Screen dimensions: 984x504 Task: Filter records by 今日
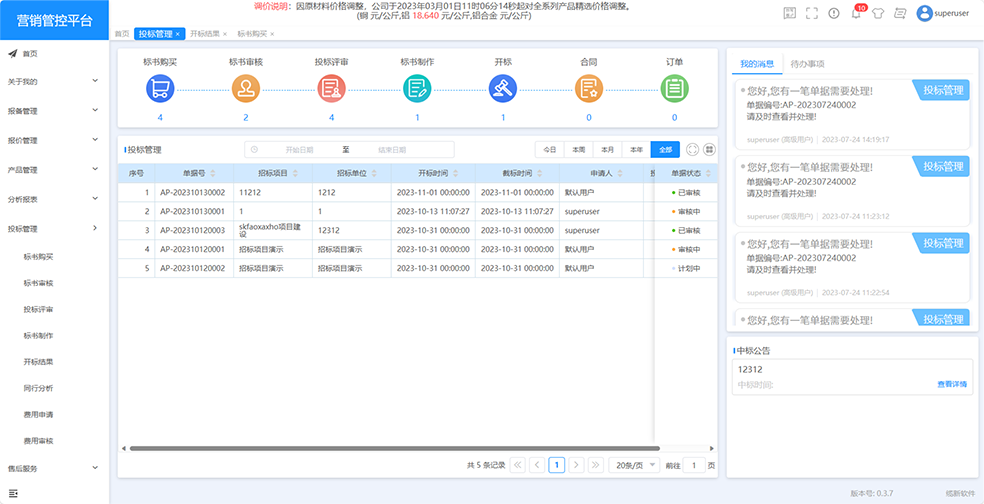(550, 149)
